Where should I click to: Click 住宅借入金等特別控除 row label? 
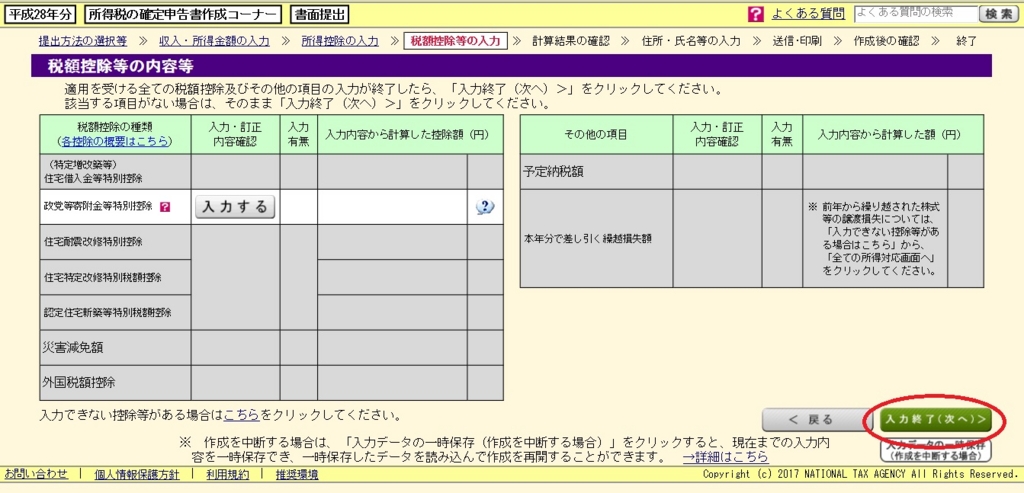pos(93,177)
